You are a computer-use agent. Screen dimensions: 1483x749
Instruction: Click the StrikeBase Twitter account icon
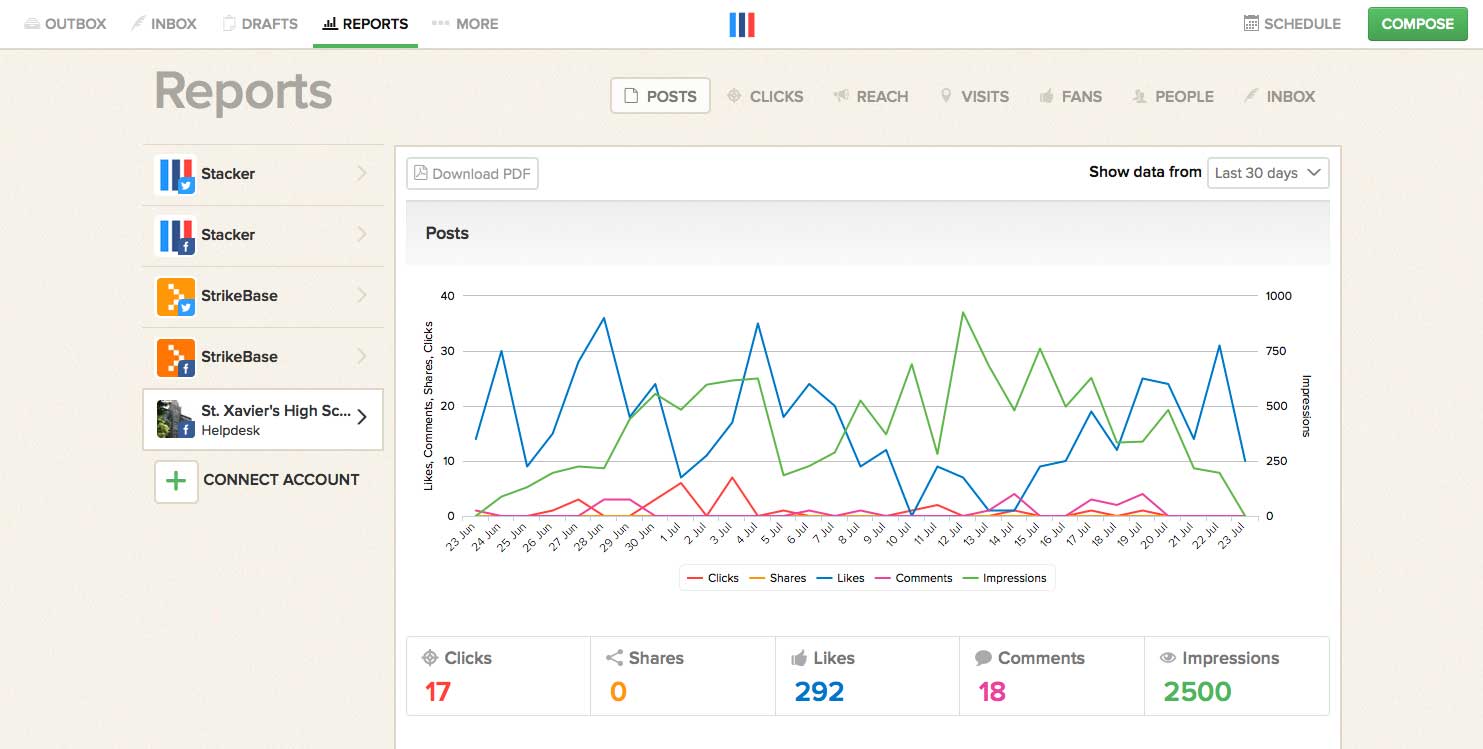(175, 296)
